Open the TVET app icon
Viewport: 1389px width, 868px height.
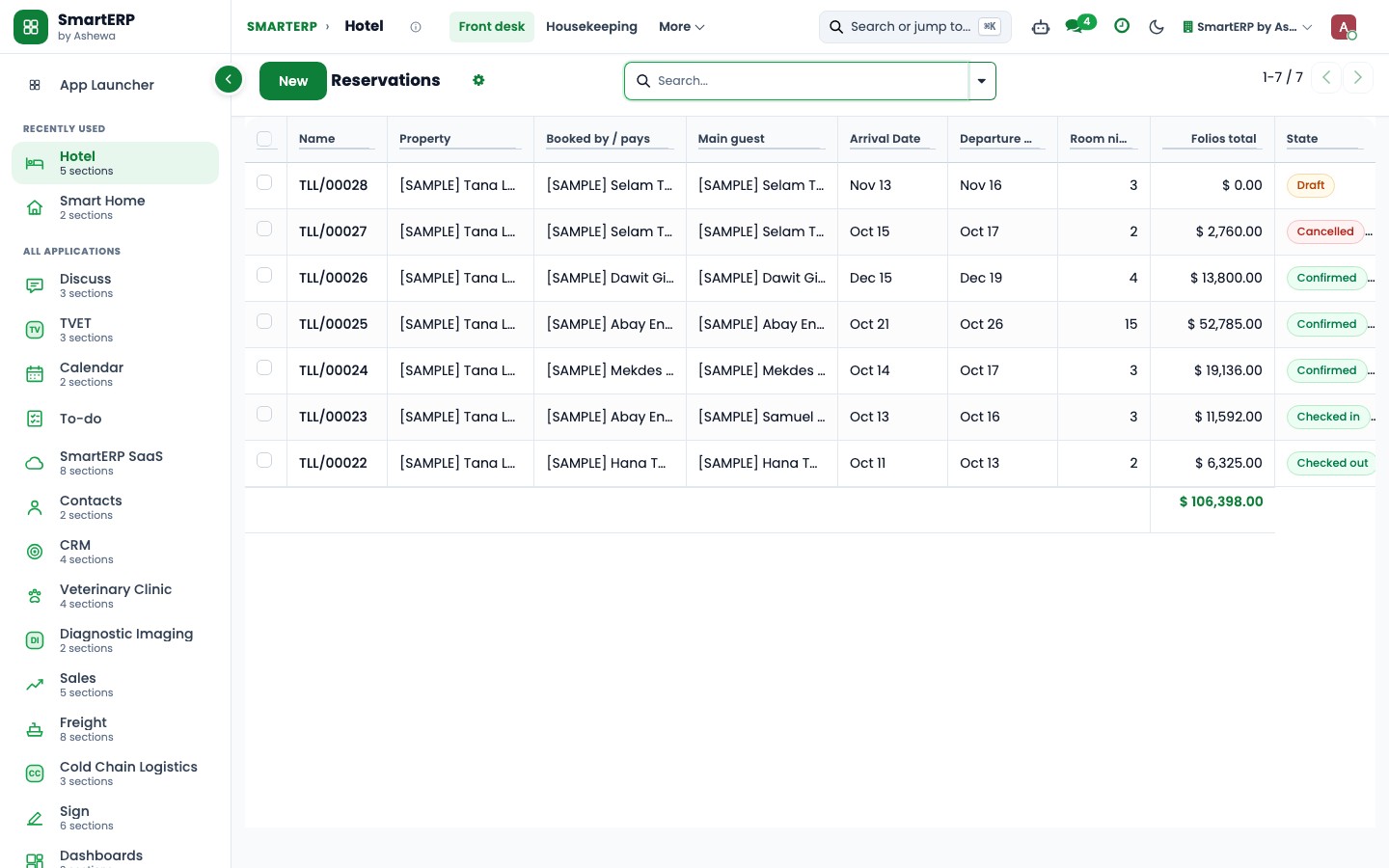coord(35,330)
